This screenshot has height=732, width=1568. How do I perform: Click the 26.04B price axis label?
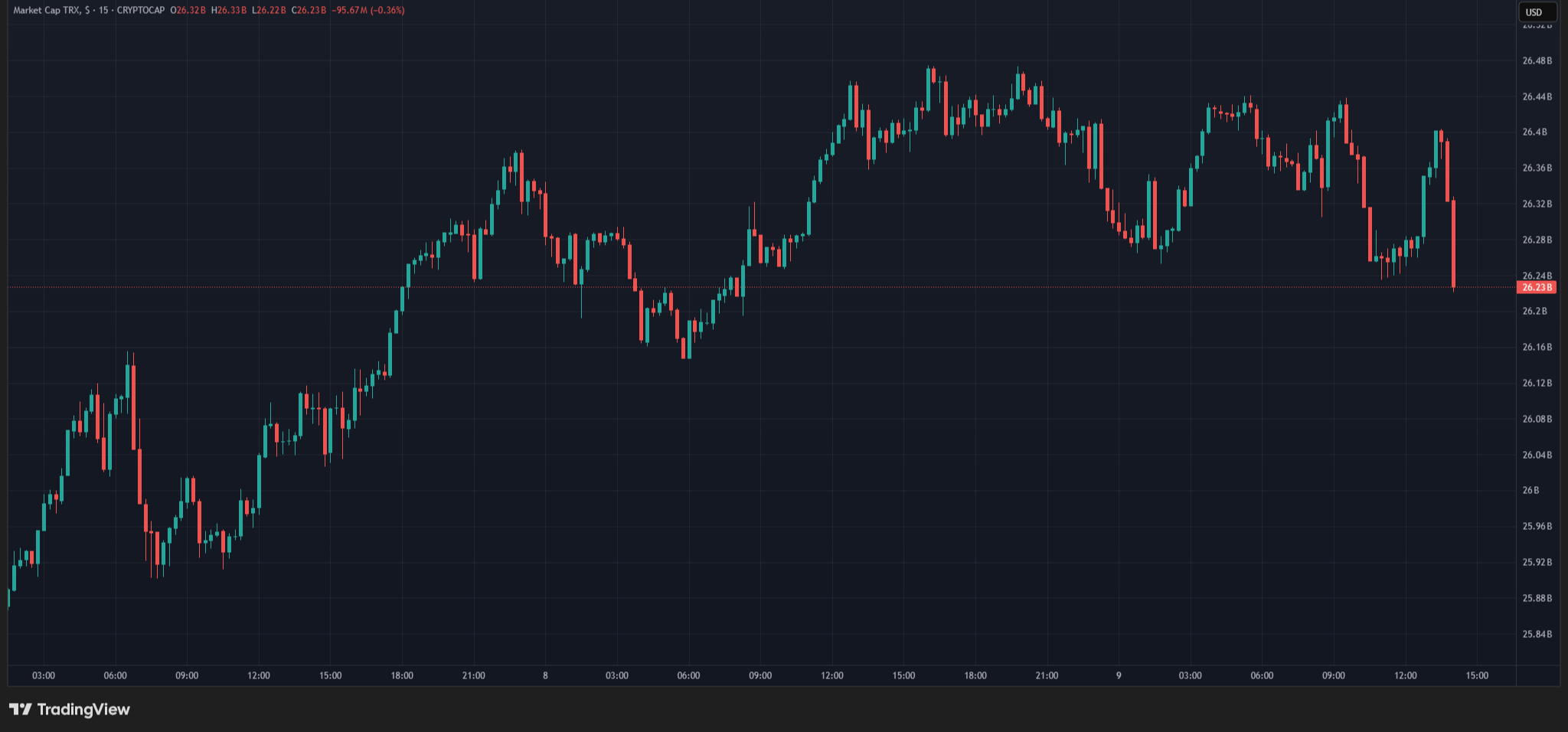1537,455
